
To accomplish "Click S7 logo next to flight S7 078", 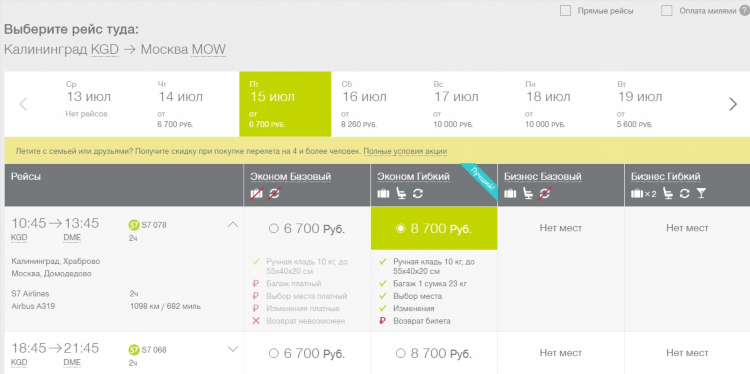I will 134,225.
